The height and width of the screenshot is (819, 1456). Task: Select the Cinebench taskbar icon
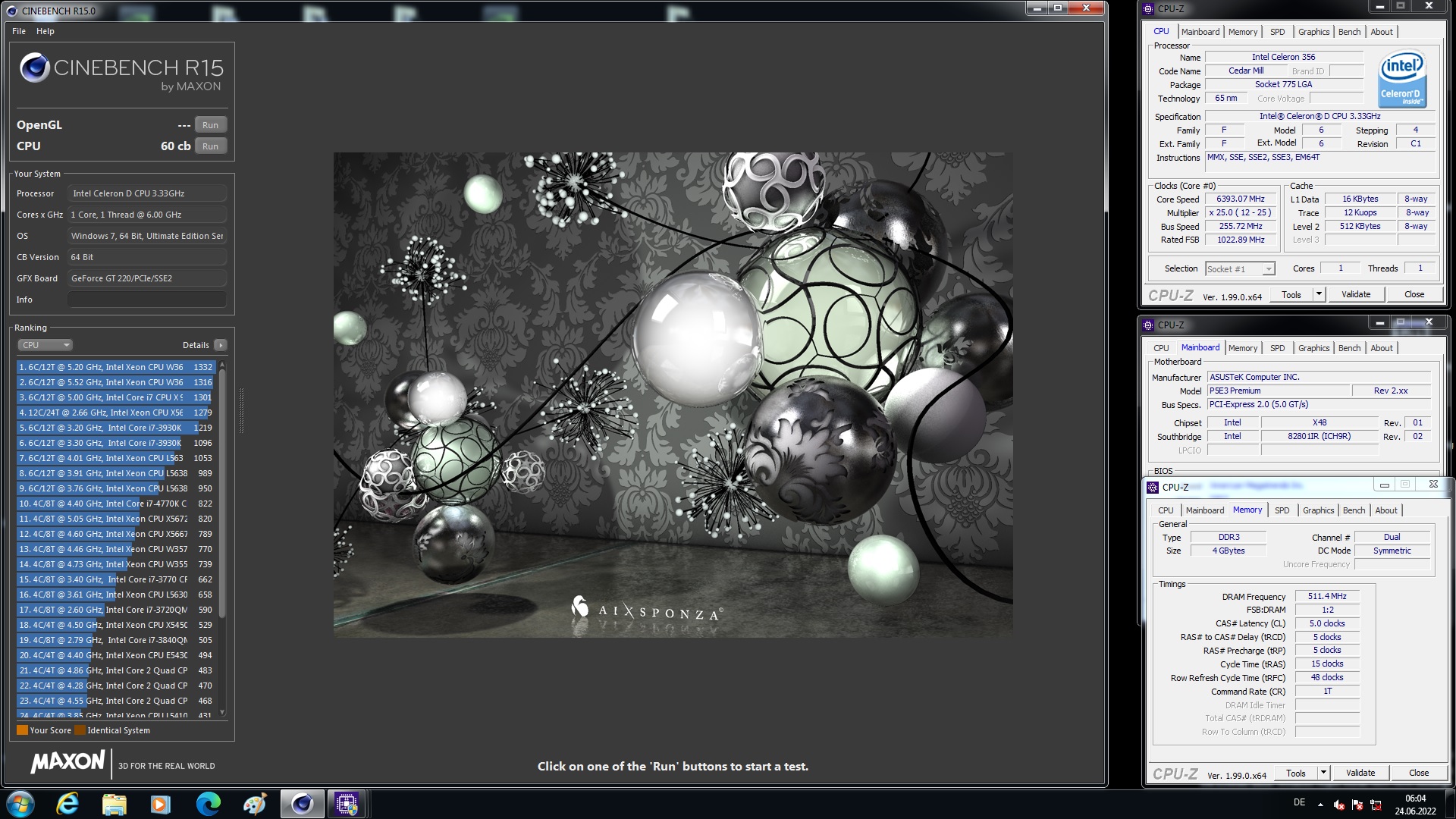click(302, 804)
